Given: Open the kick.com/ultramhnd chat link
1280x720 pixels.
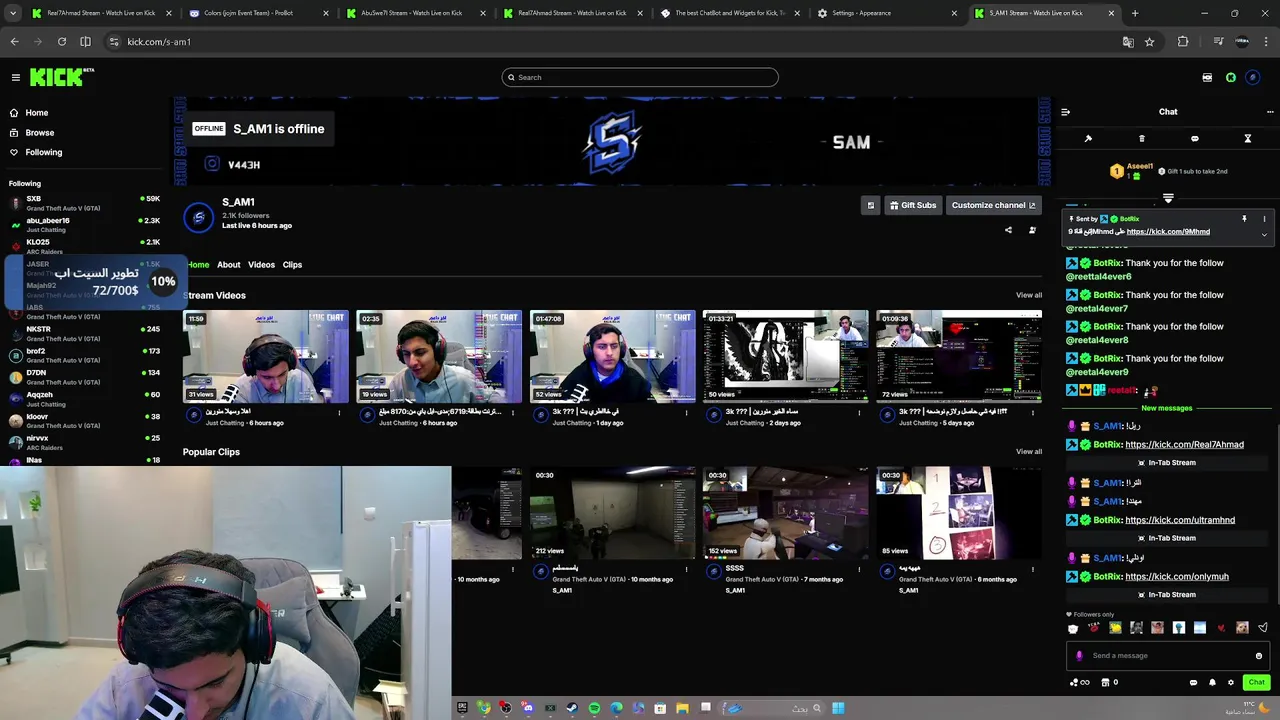Looking at the screenshot, I should point(1180,520).
